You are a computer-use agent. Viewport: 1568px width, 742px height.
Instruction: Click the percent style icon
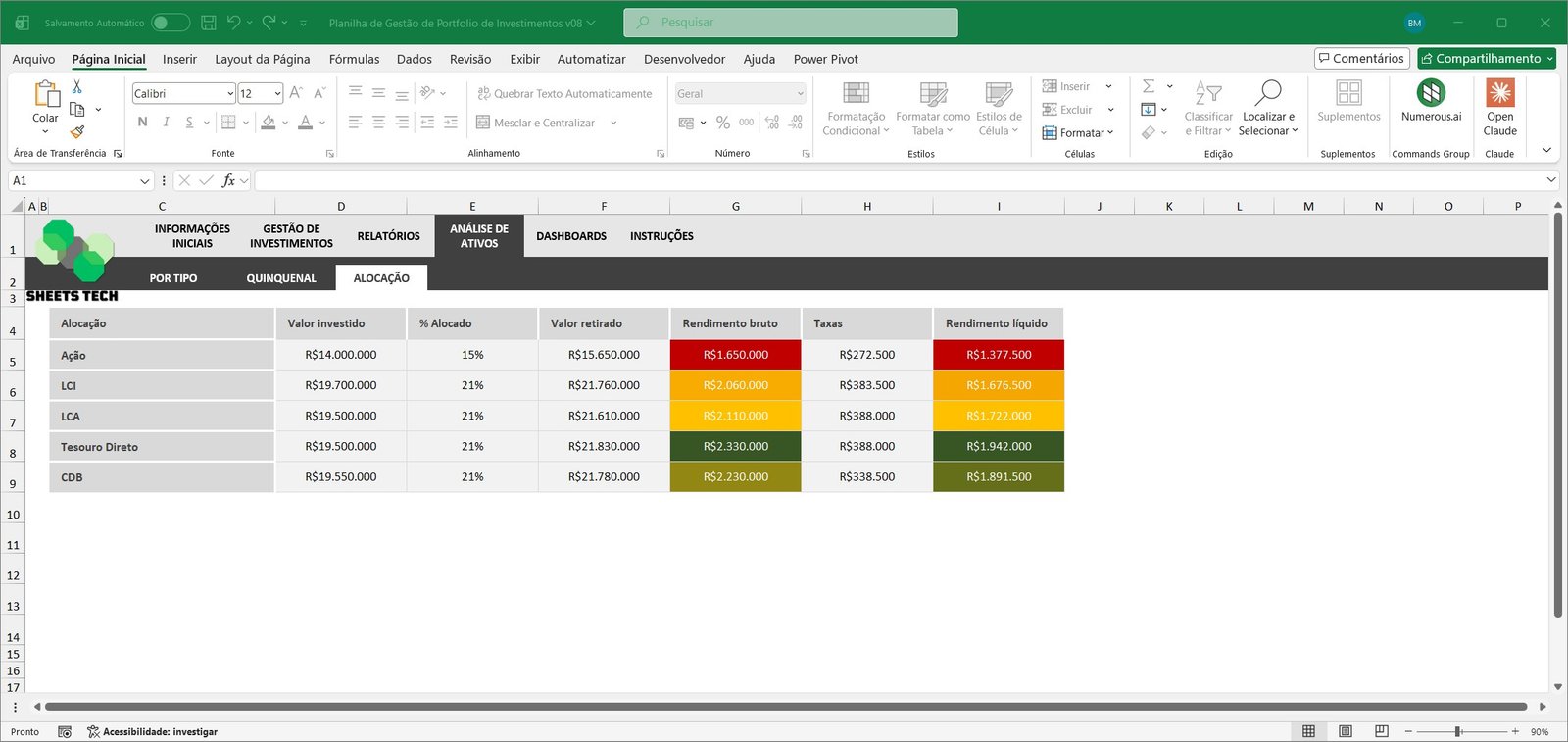coord(723,123)
